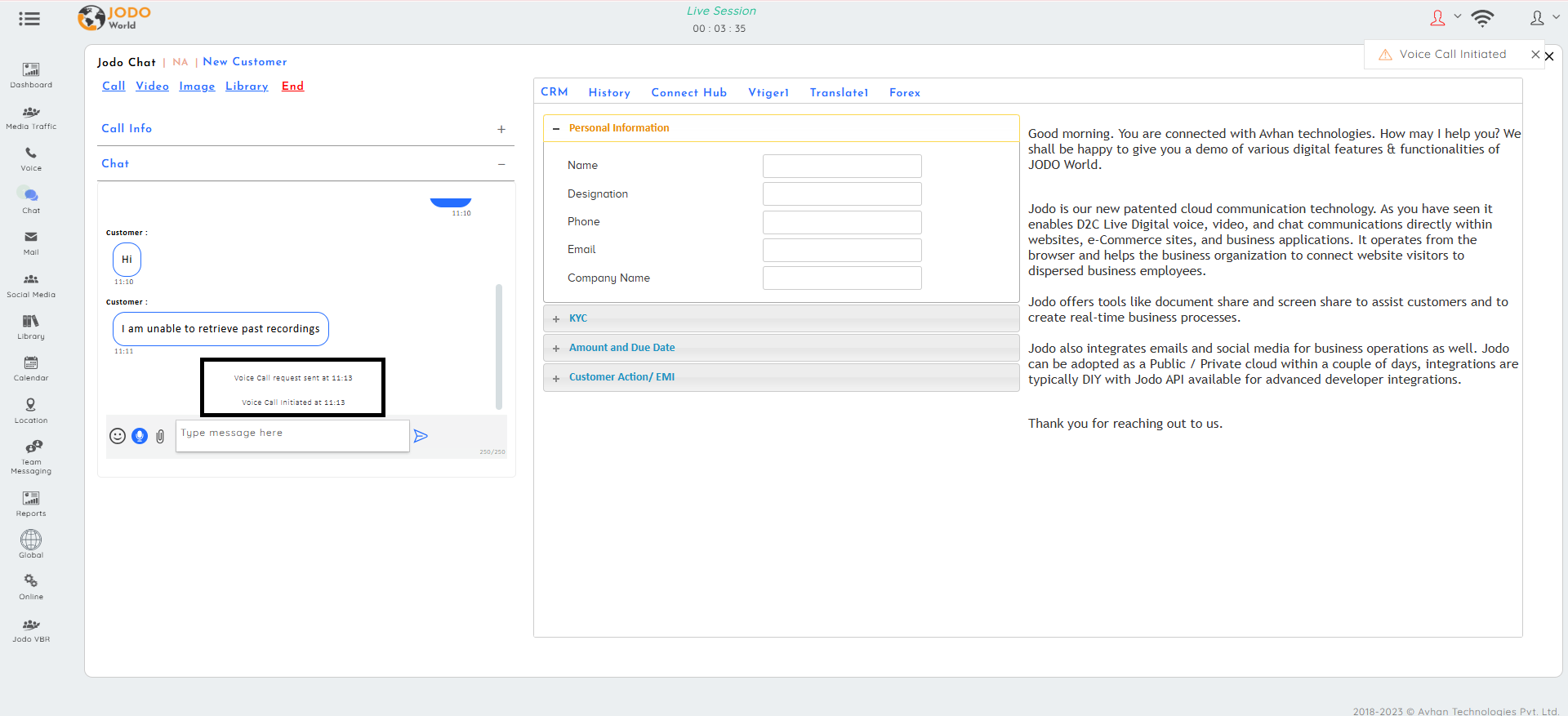This screenshot has width=1568, height=716.
Task: Switch to the CRM tab
Action: click(555, 92)
